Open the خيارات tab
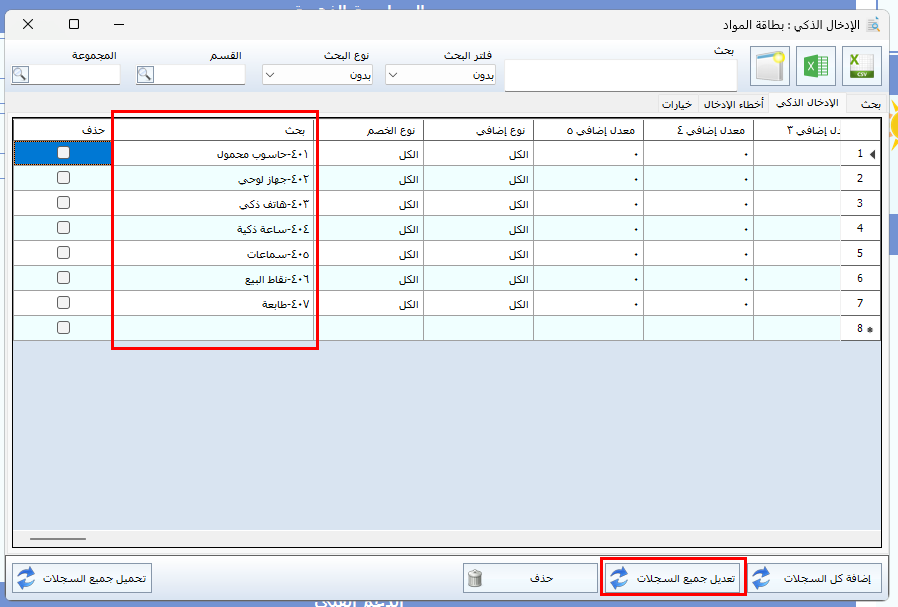Viewport: 898px width, 607px height. click(x=677, y=104)
